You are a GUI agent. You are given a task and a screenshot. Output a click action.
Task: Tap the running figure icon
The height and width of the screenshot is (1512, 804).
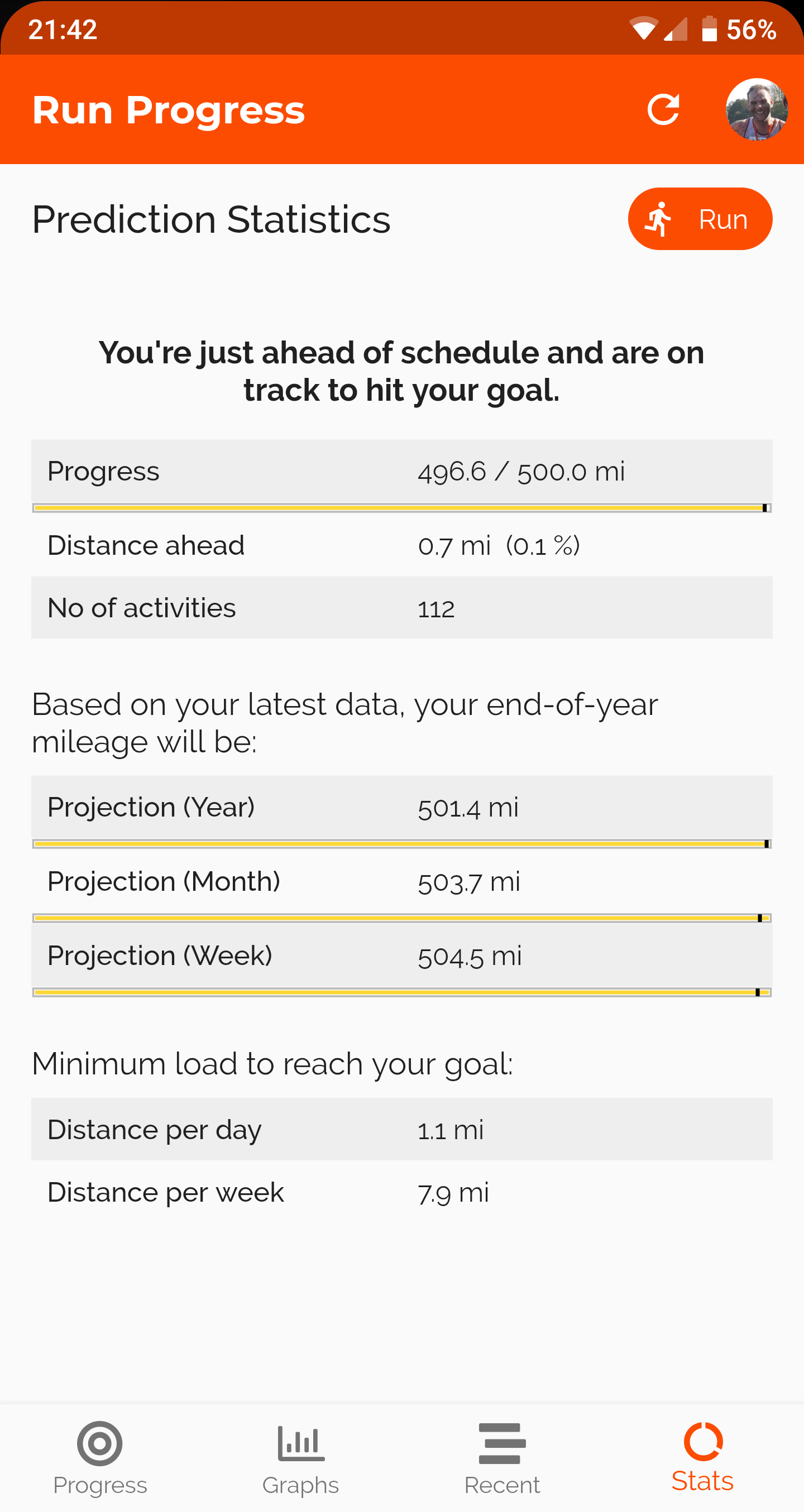coord(658,219)
